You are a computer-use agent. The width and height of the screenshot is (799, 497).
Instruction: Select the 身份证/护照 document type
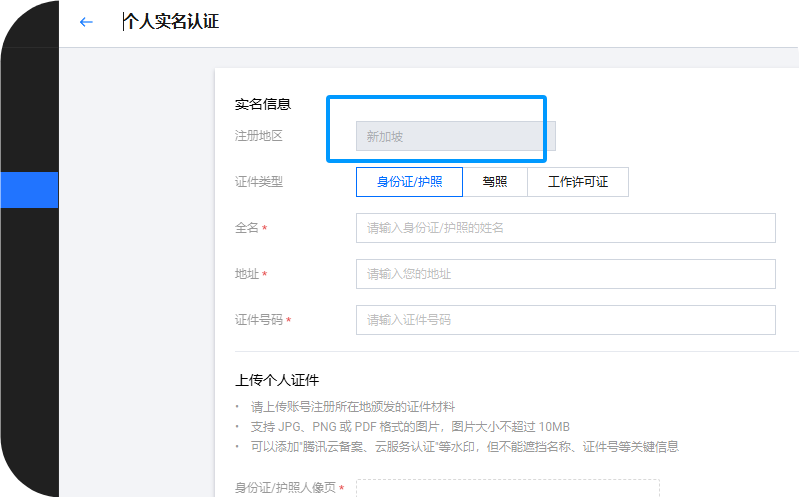[409, 182]
